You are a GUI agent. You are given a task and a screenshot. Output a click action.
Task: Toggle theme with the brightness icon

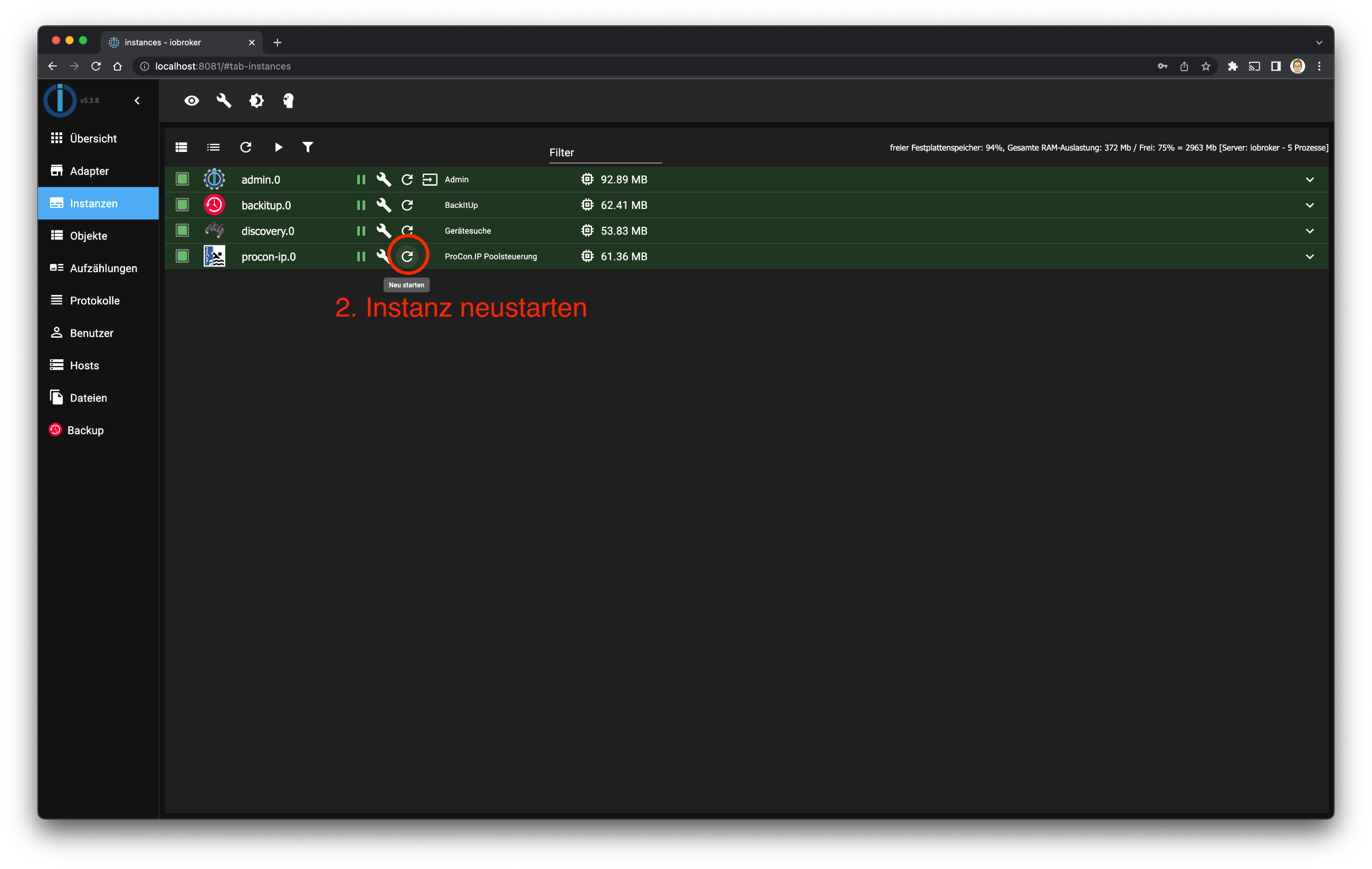(256, 101)
